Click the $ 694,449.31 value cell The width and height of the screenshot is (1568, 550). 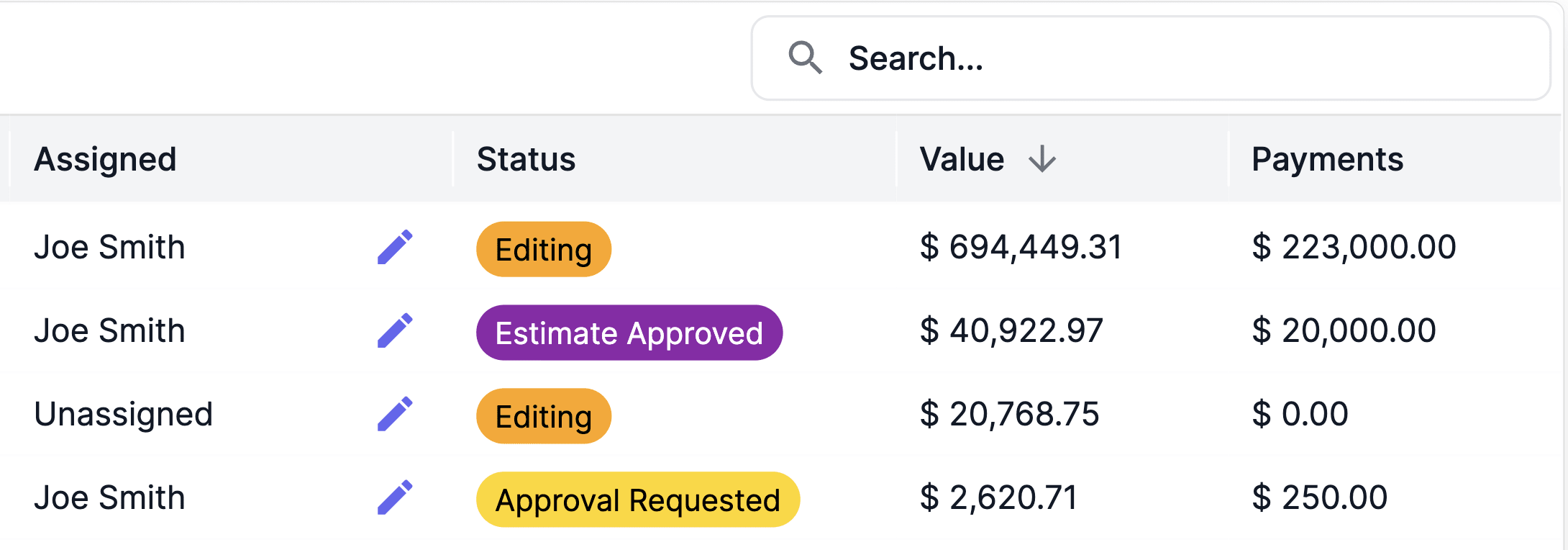(x=1021, y=248)
